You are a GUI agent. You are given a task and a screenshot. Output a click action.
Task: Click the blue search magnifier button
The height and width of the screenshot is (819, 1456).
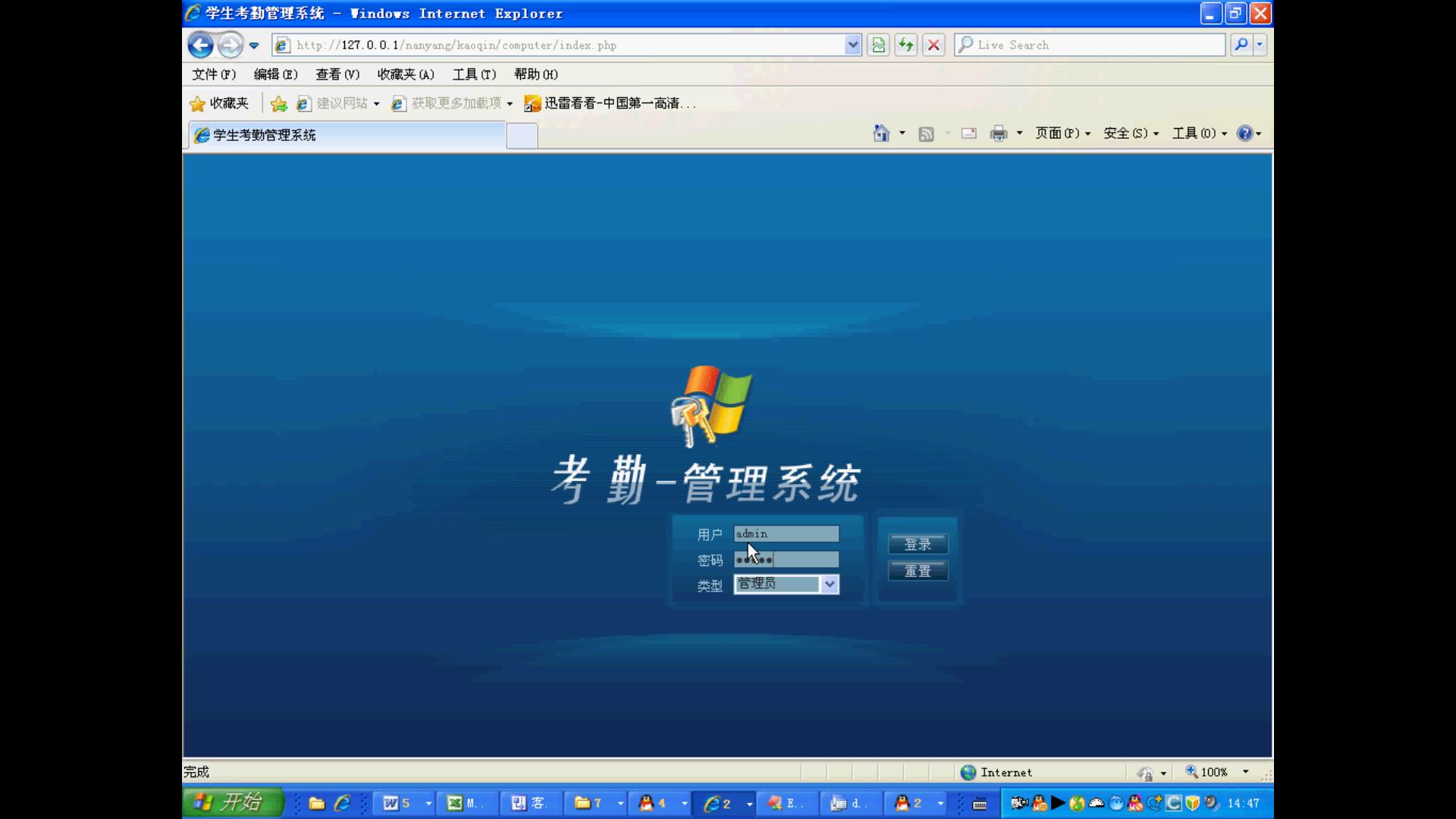1241,45
